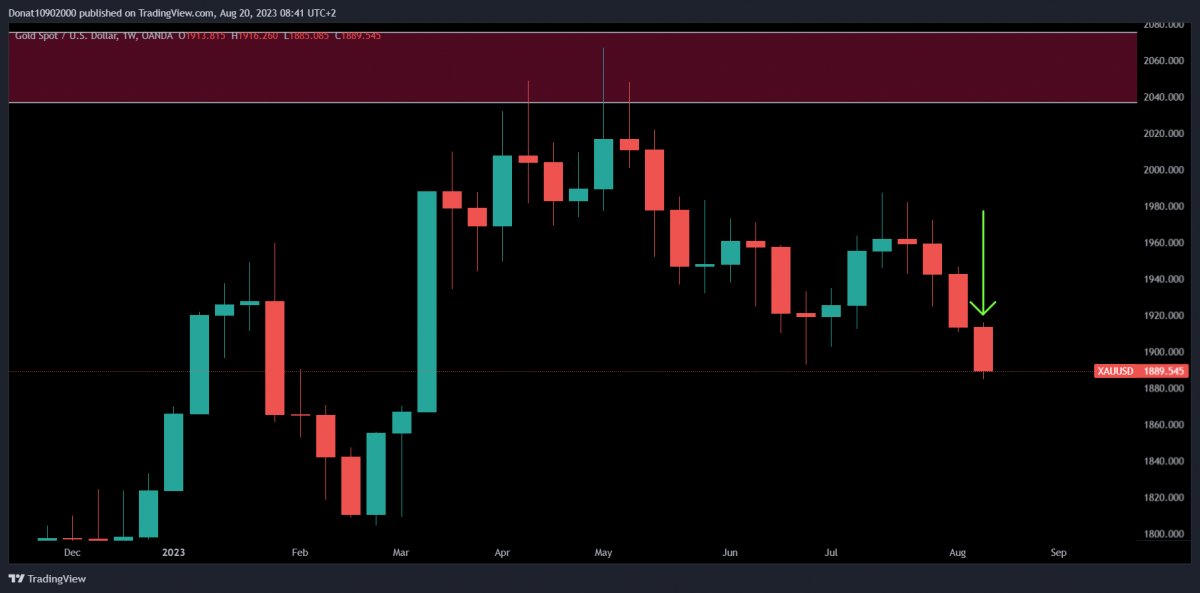Click the TradingView logo in bottom corner
This screenshot has width=1200, height=593.
[47, 578]
